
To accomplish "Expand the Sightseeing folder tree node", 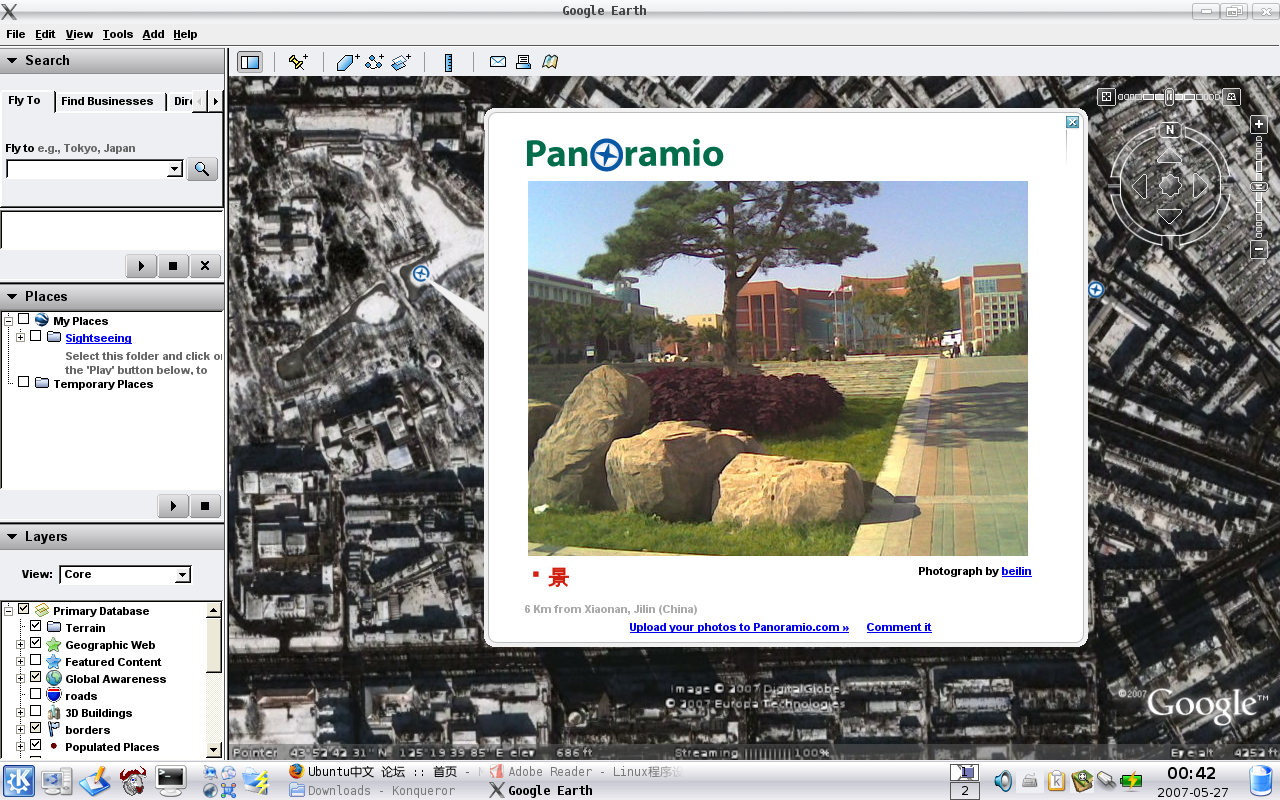I will tap(20, 337).
